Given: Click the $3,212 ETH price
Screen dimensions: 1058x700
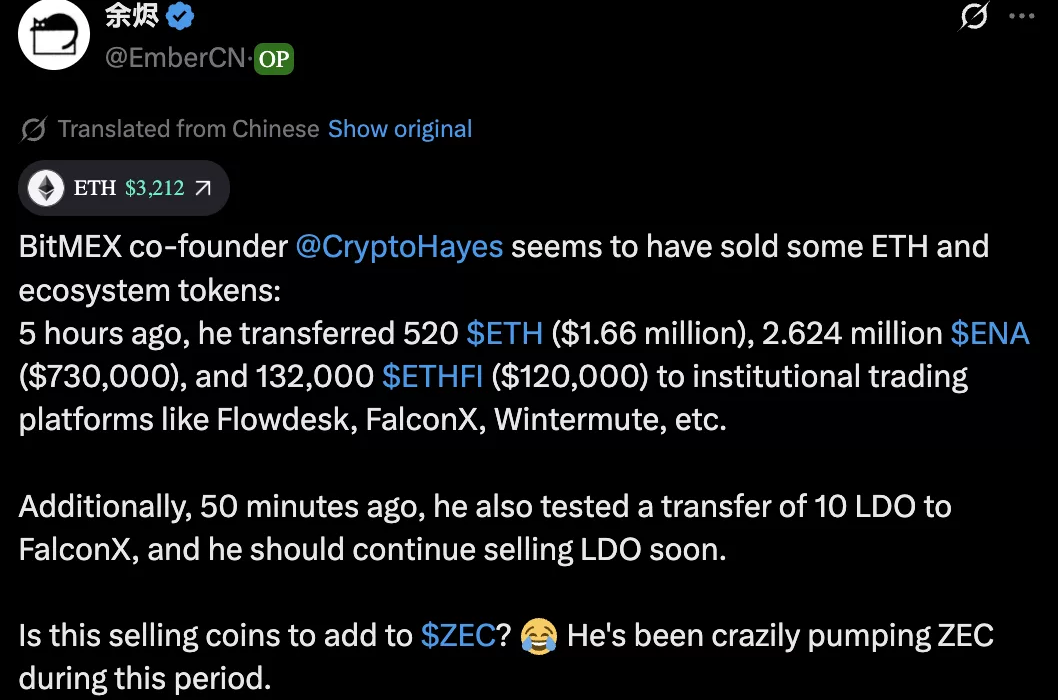Looking at the screenshot, I should tap(155, 188).
